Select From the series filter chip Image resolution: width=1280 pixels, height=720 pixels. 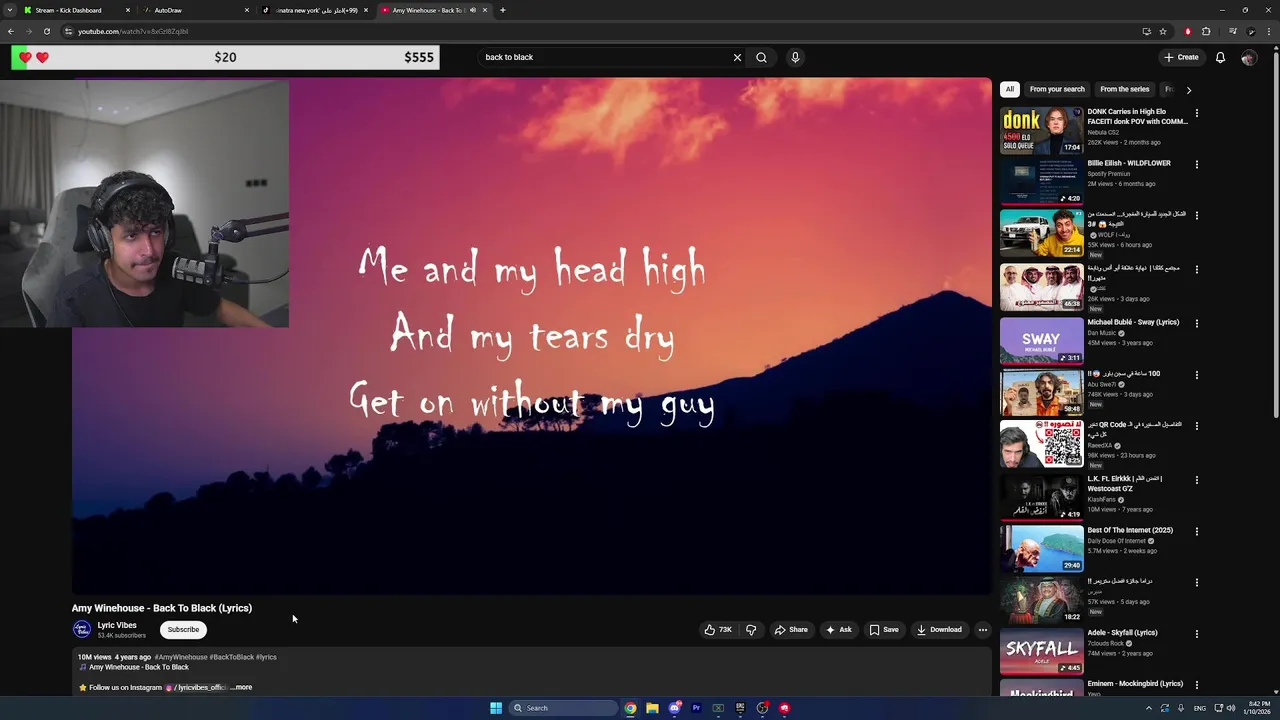[1125, 89]
